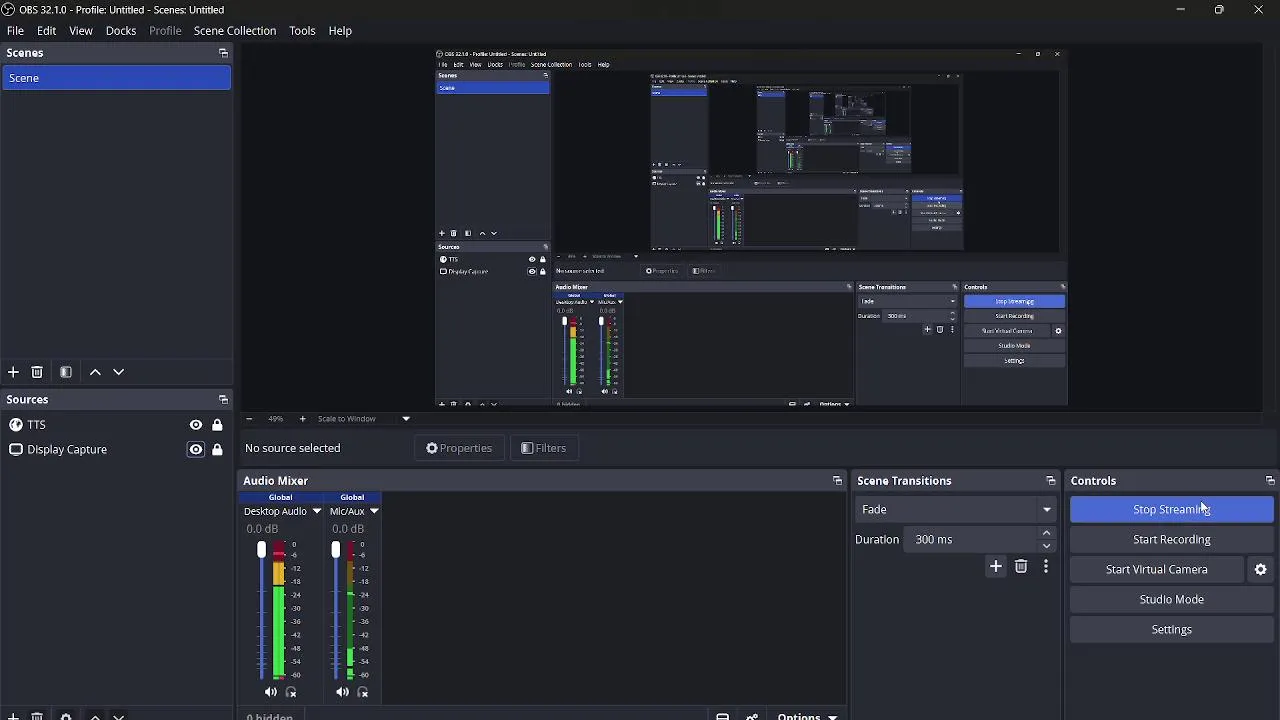1280x720 pixels.
Task: Mute Mic/Aux speaker icon
Action: tap(343, 692)
